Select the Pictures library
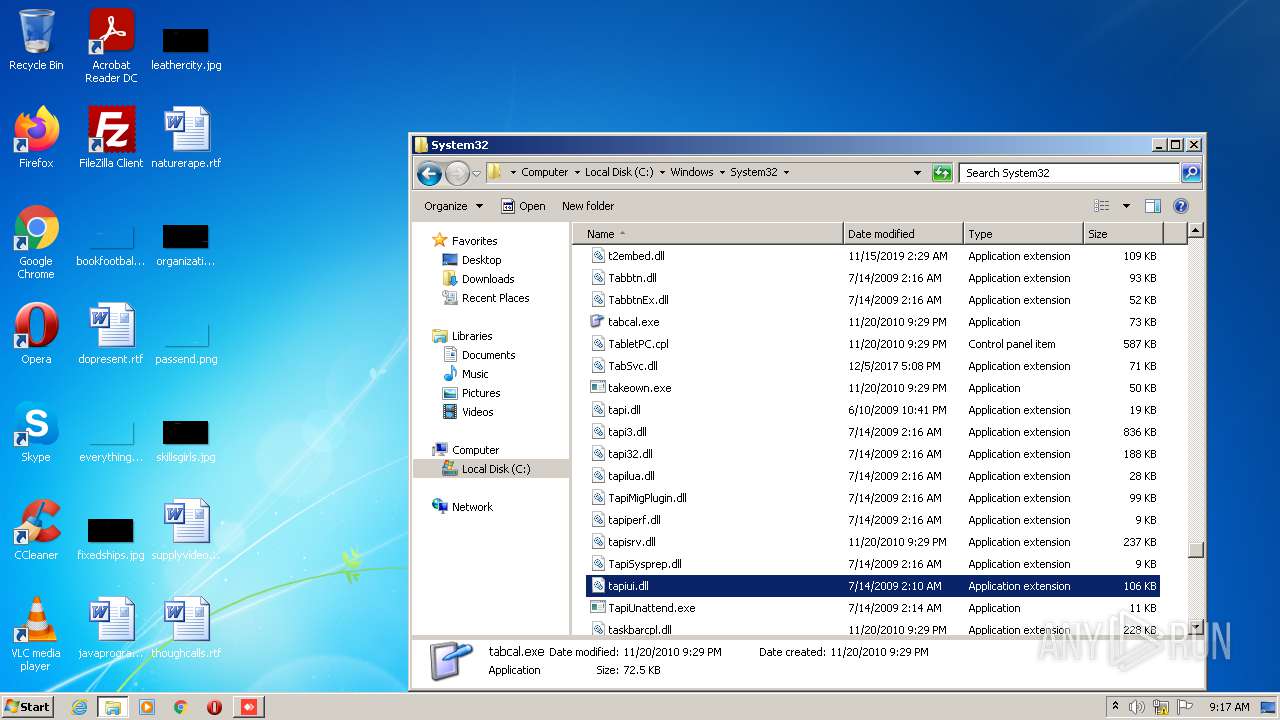 481,393
